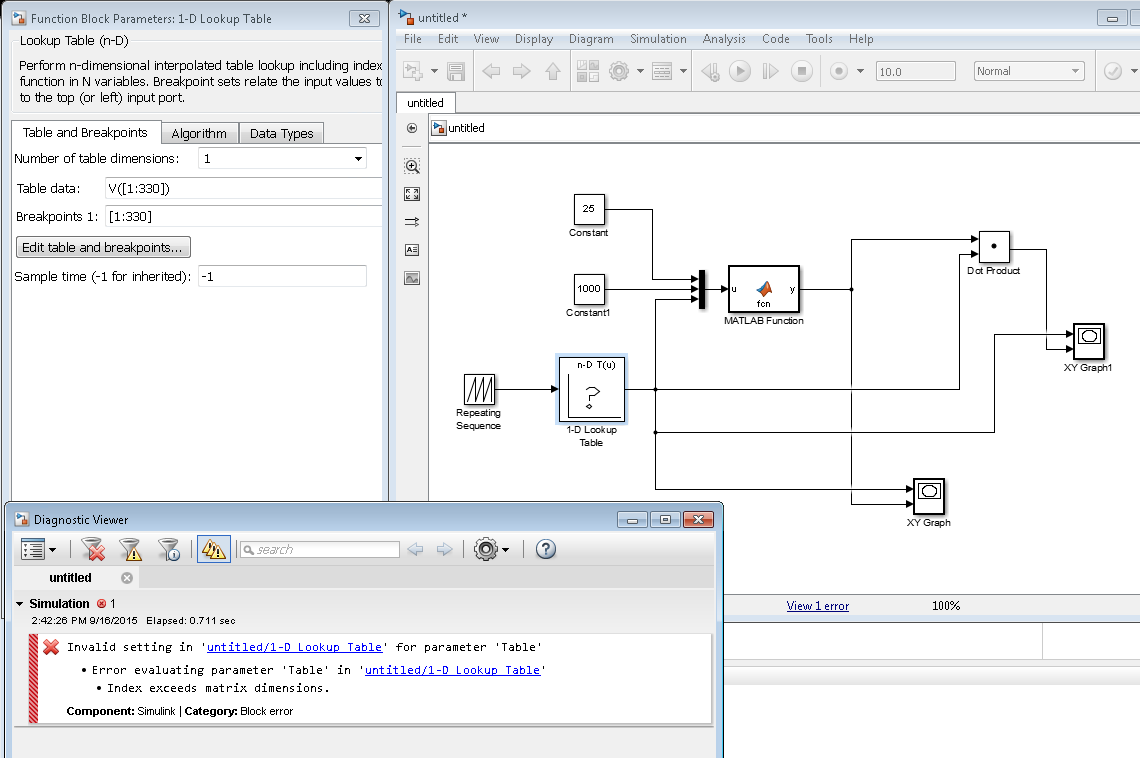Image resolution: width=1140 pixels, height=758 pixels.
Task: Toggle the error filter in Diagnostic Viewer
Action: [93, 549]
